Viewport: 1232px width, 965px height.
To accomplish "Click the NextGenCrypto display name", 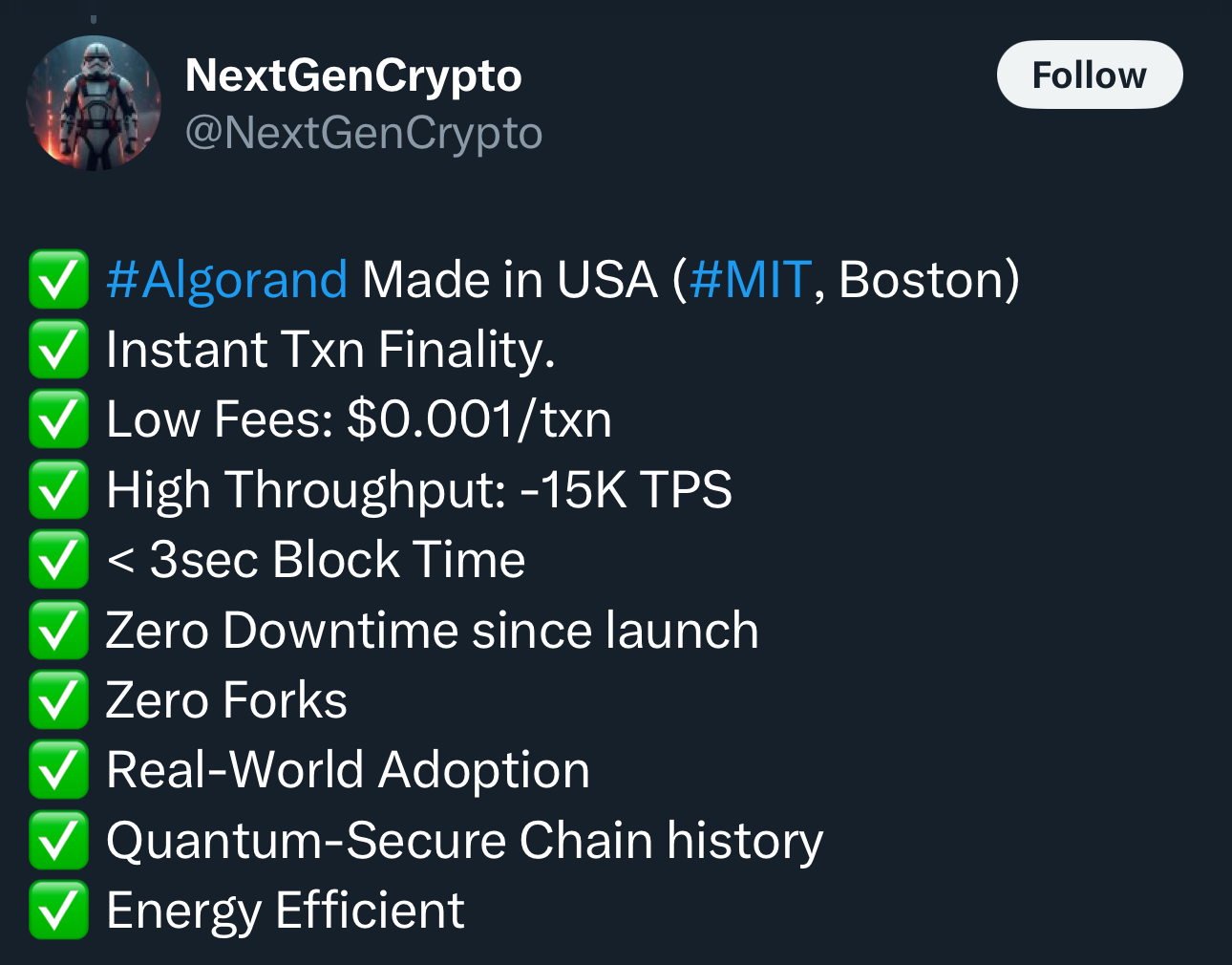I will pyautogui.click(x=353, y=75).
